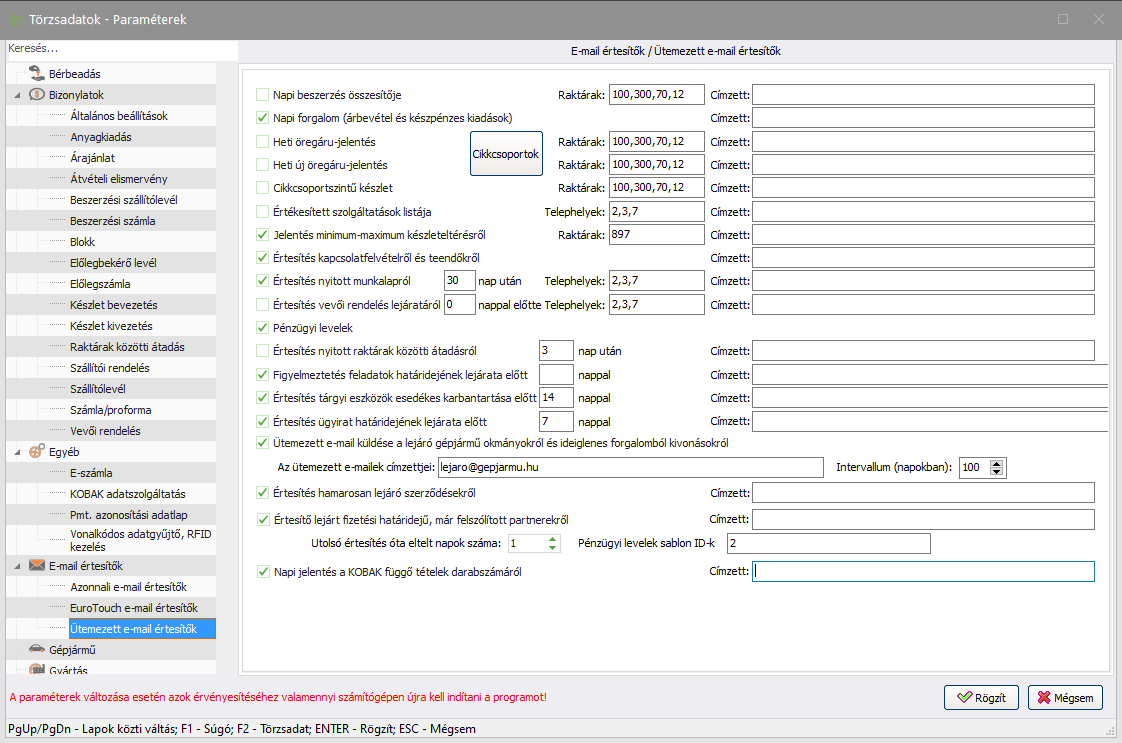The width and height of the screenshot is (1122, 743).
Task: Toggle Heti öregáru-jelentés checkbox
Action: click(x=263, y=142)
